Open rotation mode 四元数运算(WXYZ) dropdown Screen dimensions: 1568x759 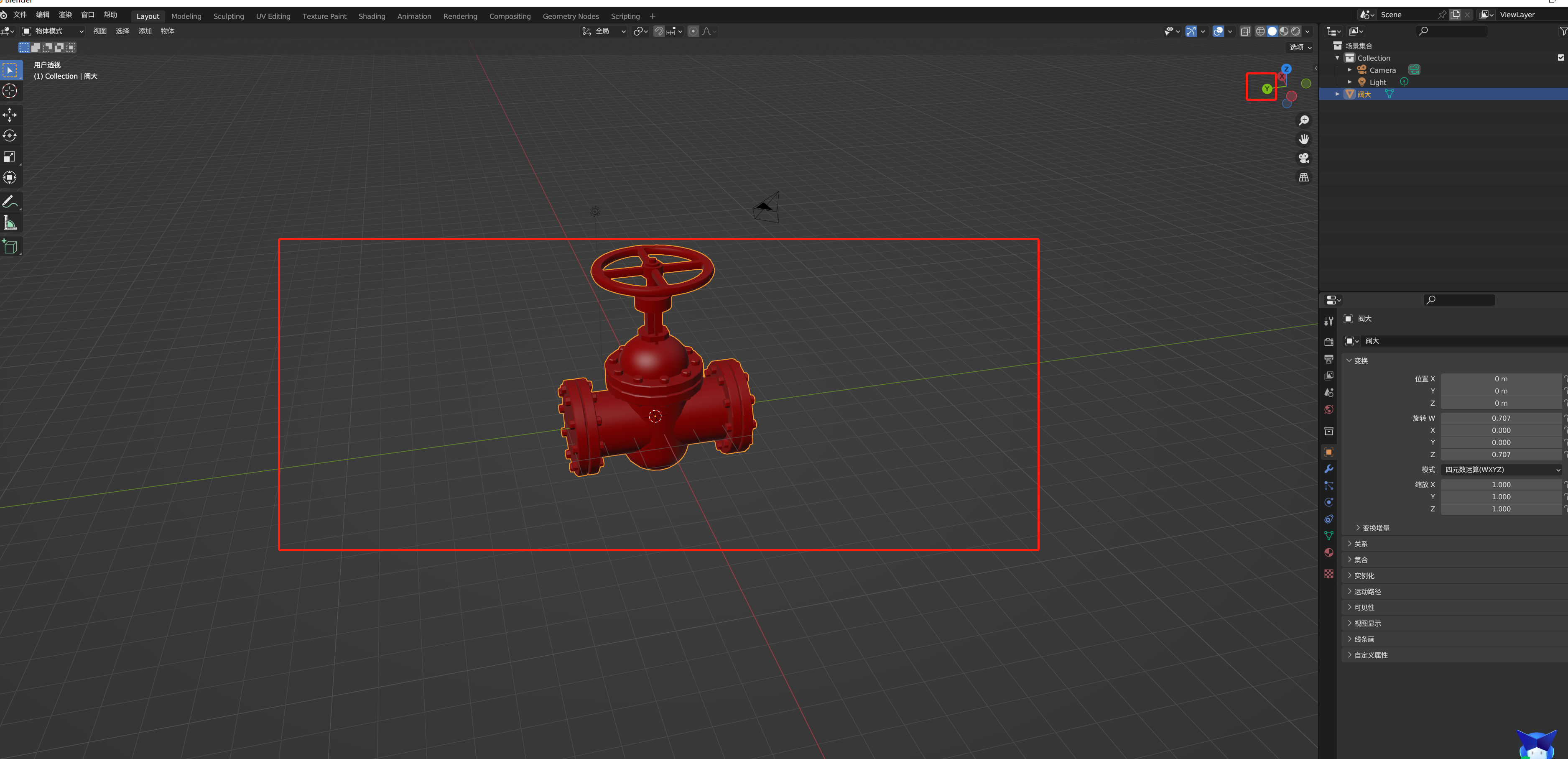coord(1501,470)
